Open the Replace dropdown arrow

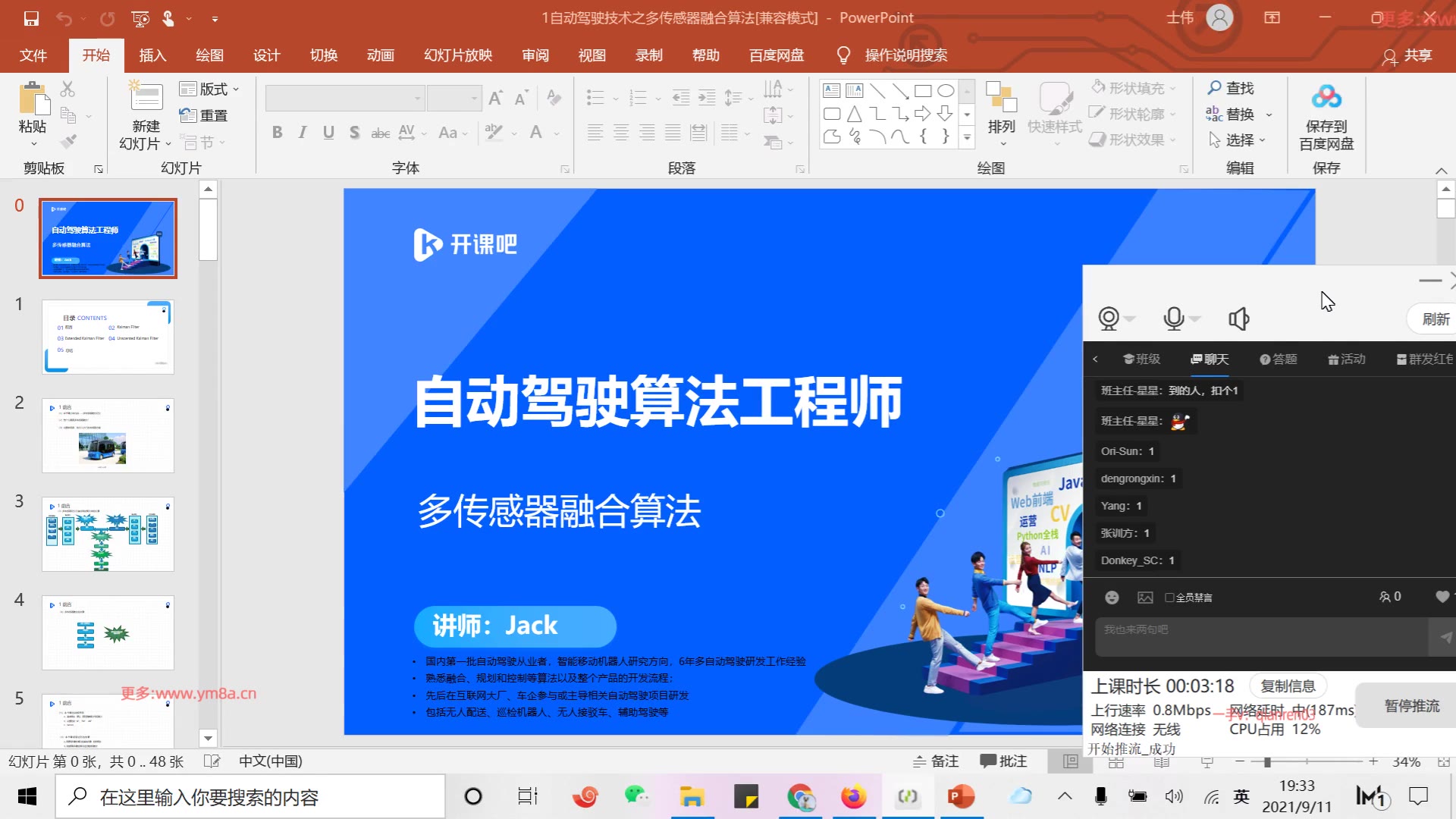[x=1269, y=115]
